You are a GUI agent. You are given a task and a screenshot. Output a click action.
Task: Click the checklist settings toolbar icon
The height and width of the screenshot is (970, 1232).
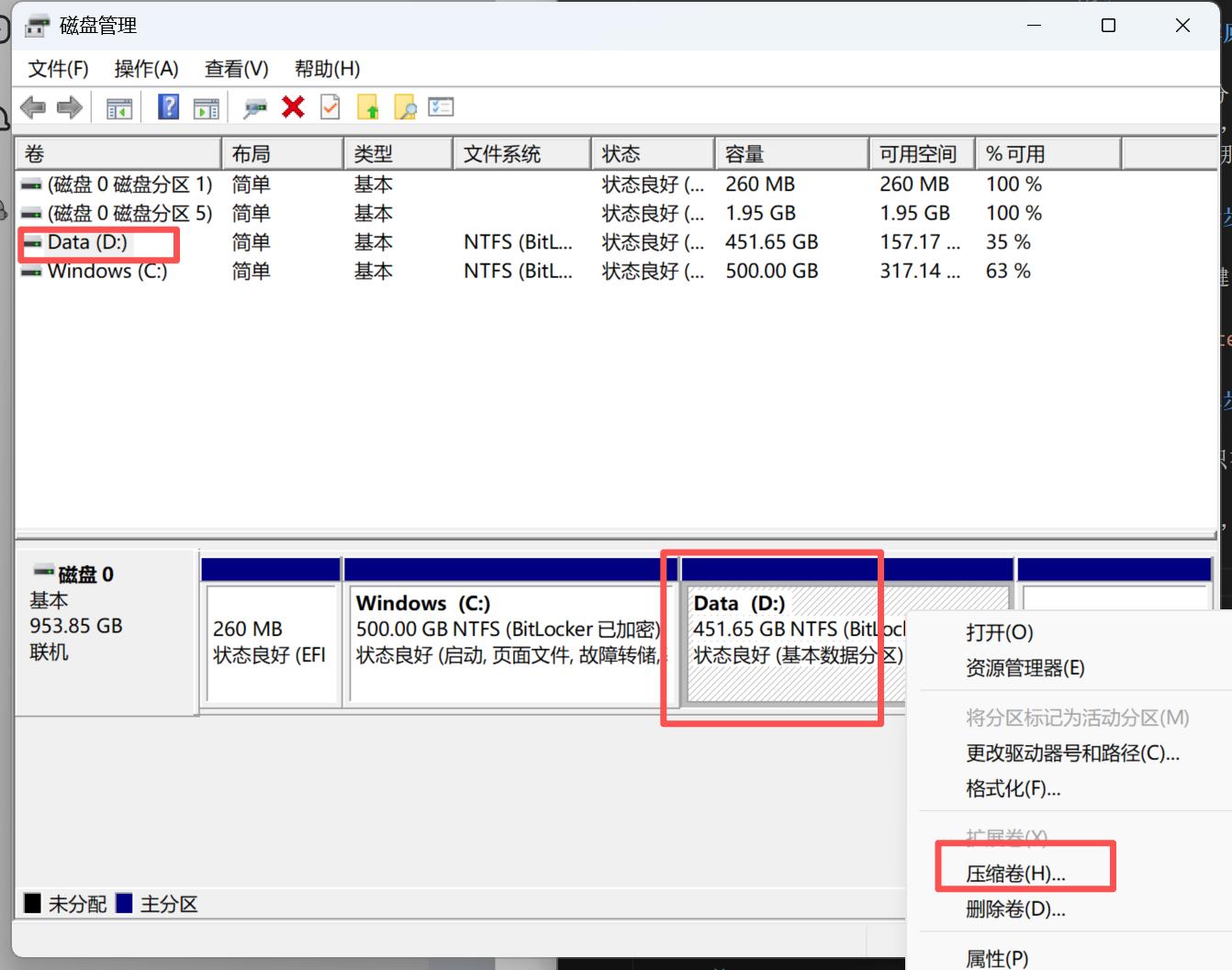click(x=442, y=107)
